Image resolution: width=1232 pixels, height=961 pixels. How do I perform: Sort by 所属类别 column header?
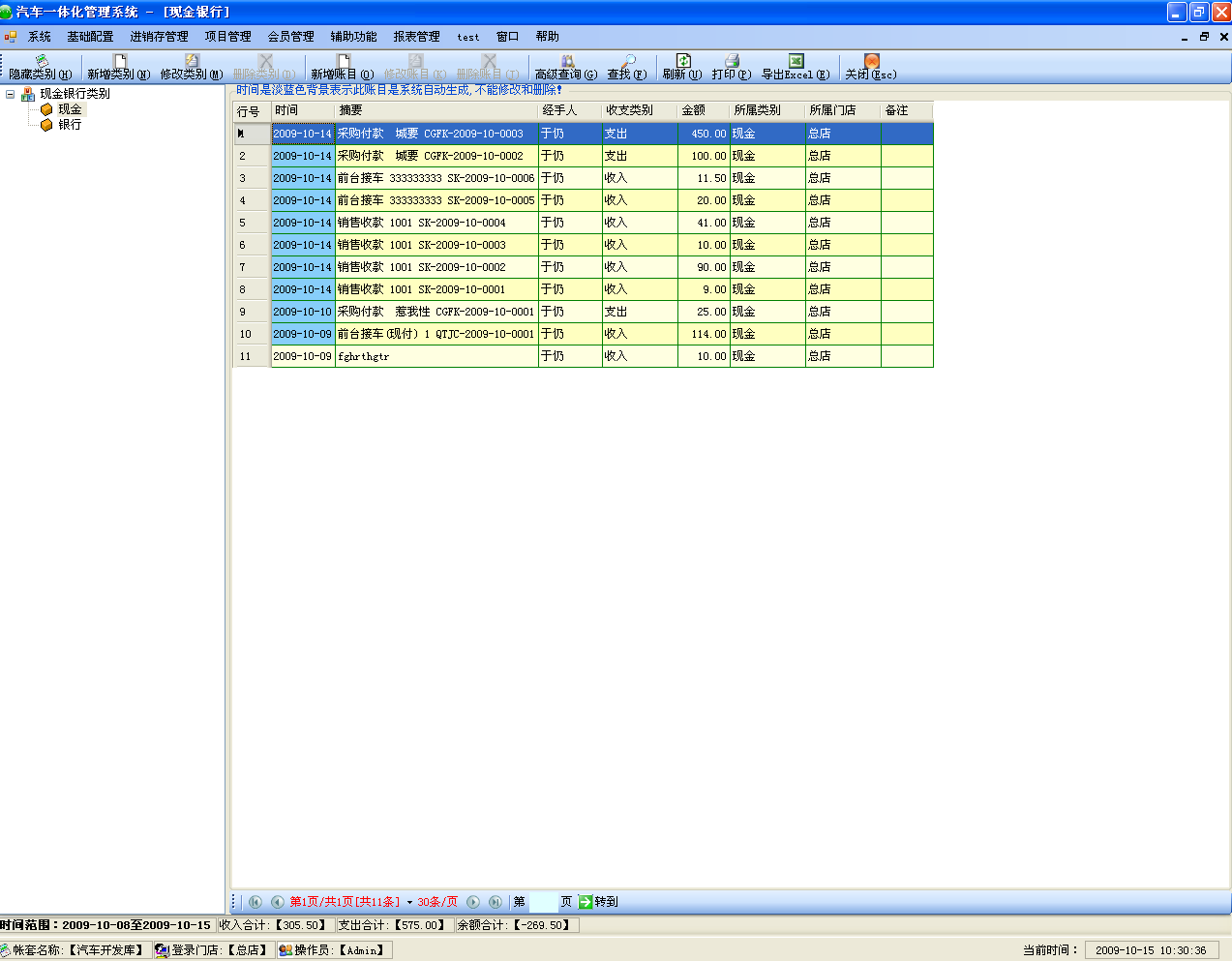click(x=767, y=110)
